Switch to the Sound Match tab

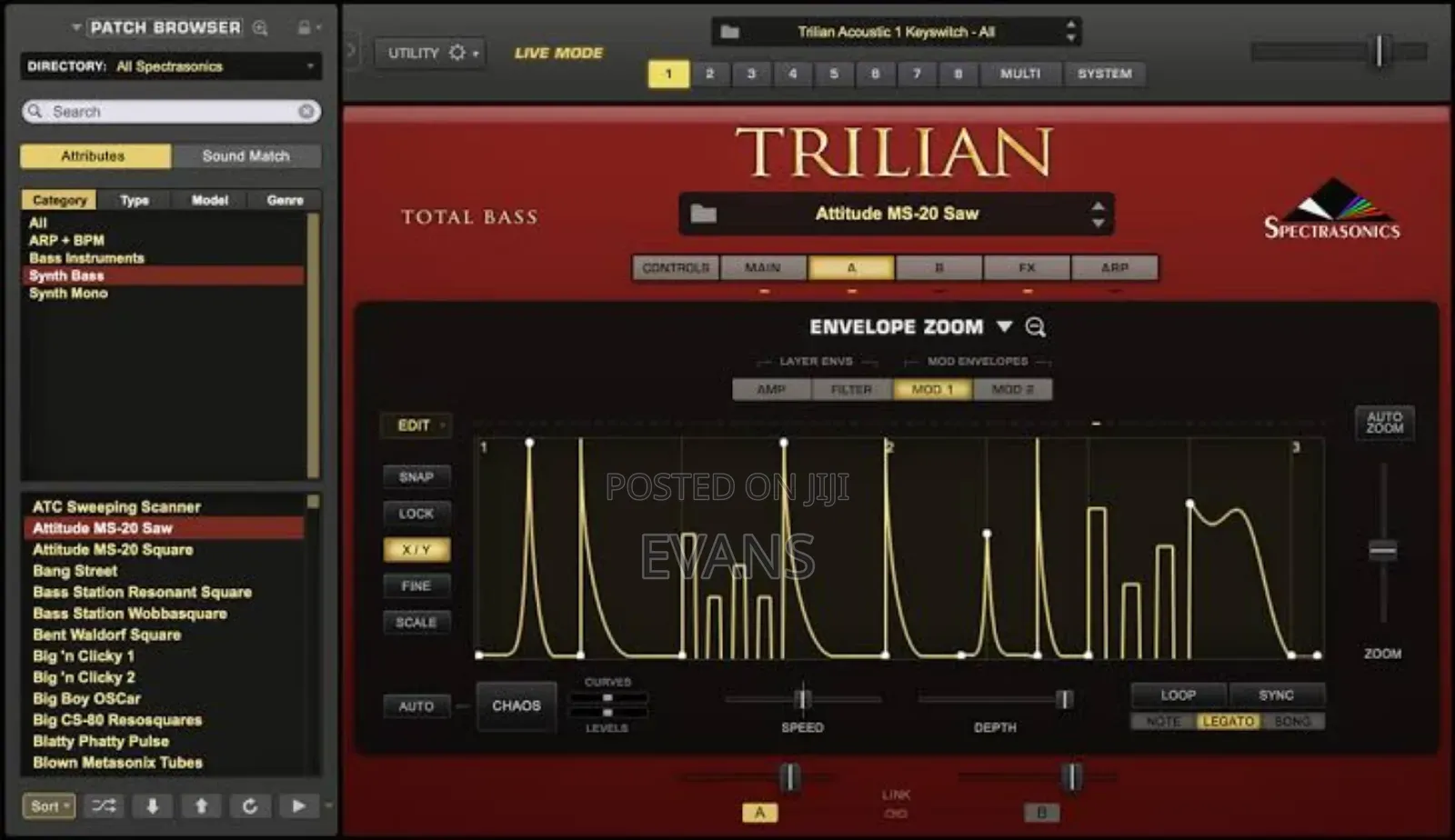(x=246, y=156)
